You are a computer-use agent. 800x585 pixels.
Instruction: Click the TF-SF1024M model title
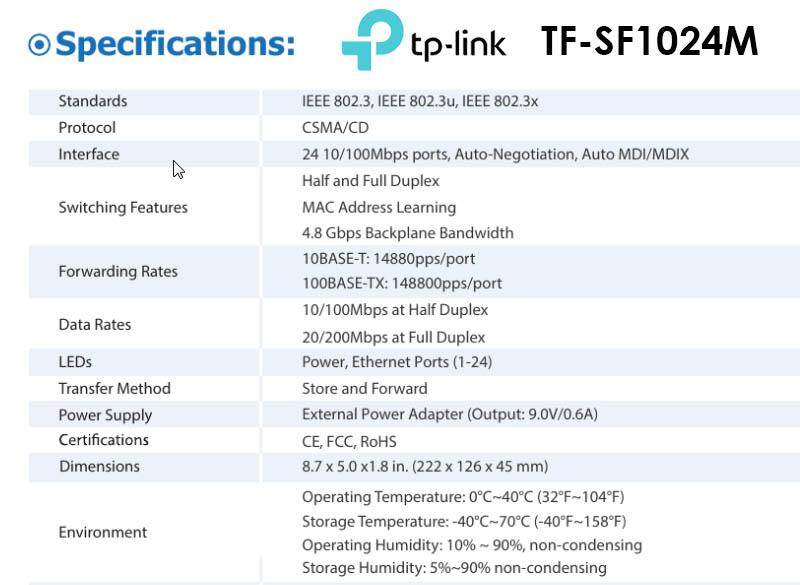(649, 42)
